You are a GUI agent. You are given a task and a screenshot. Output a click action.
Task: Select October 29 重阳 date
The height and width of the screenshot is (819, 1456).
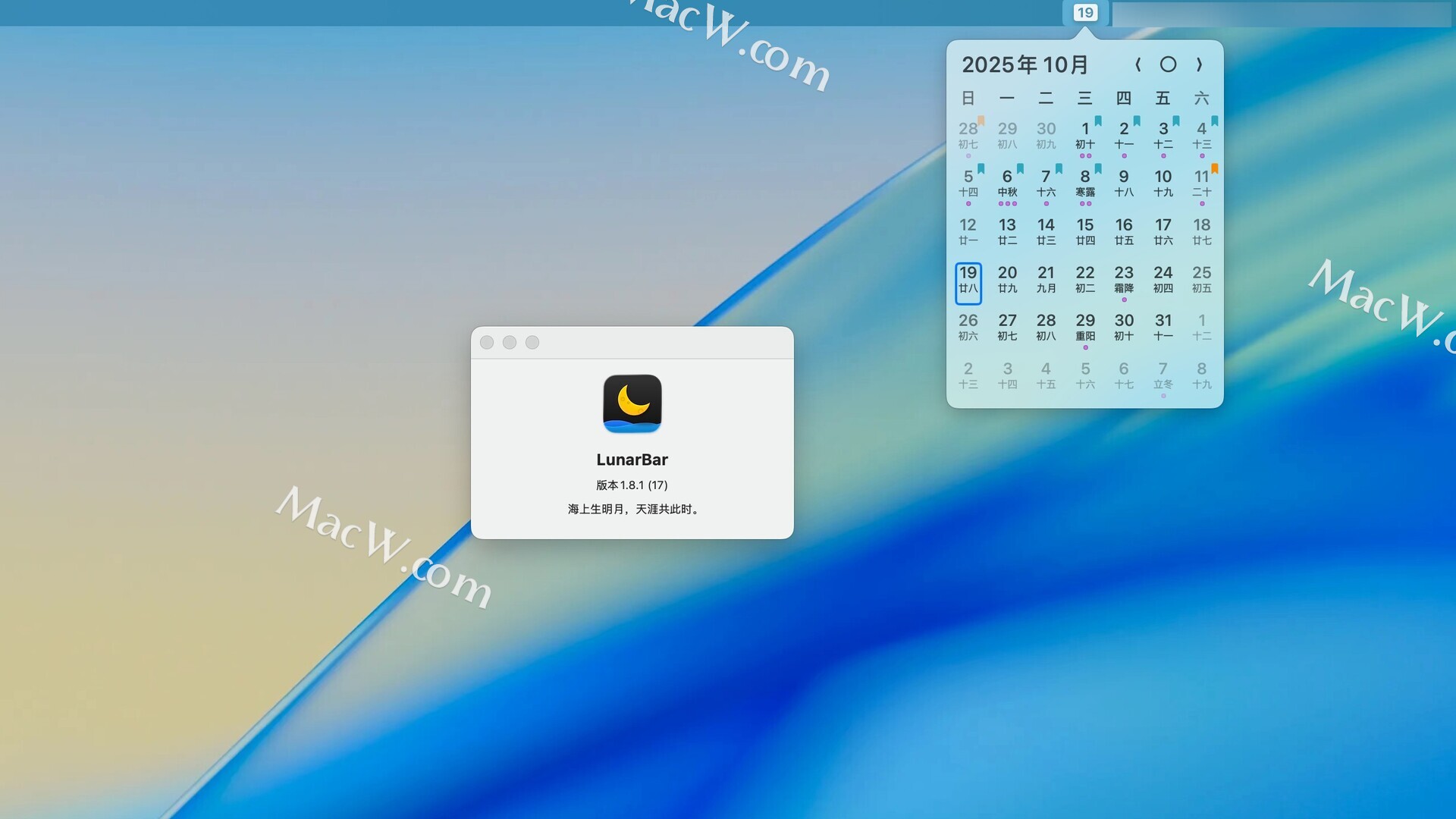(x=1085, y=328)
